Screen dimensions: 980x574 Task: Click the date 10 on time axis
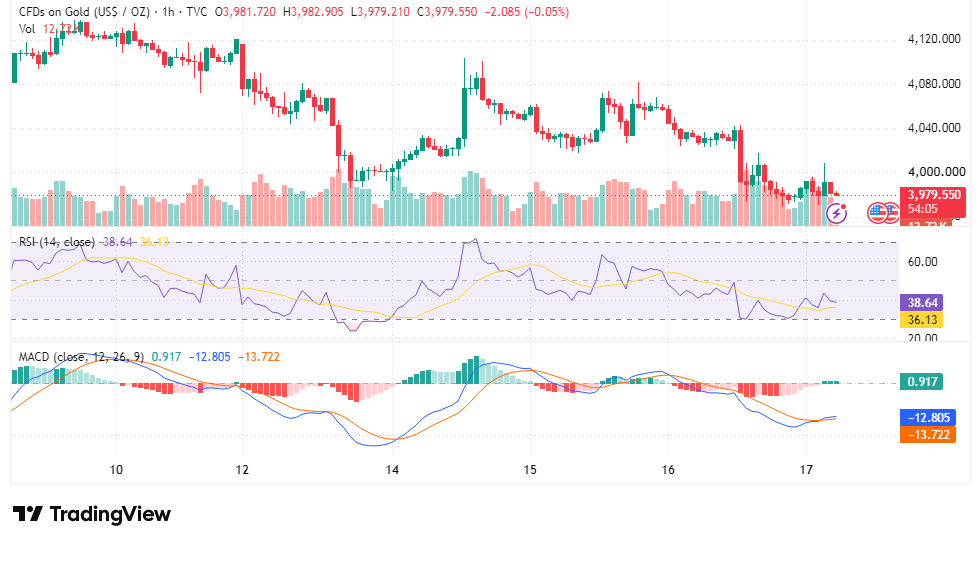tap(116, 470)
